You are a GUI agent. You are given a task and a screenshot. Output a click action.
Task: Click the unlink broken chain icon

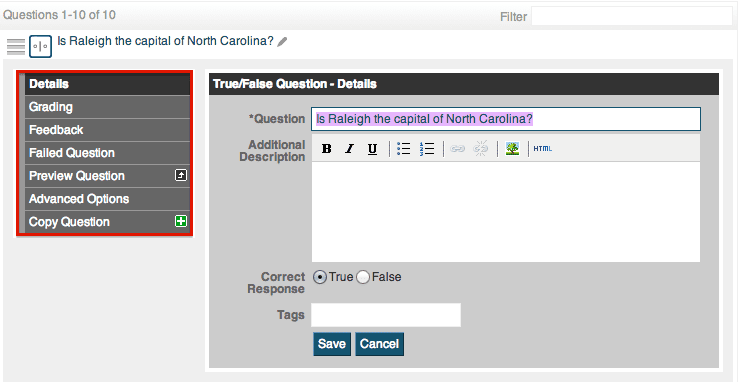click(480, 149)
